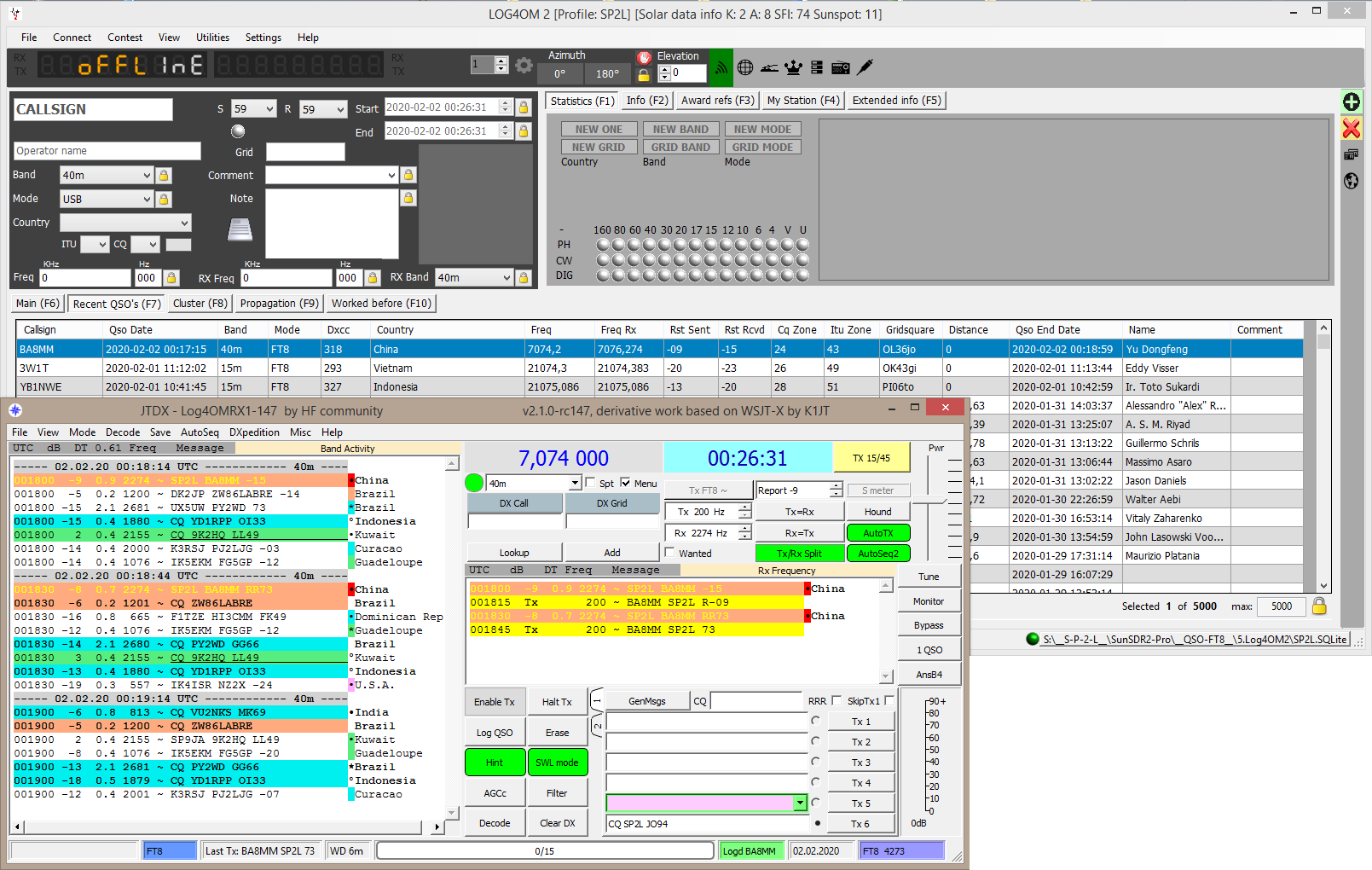Switch to the Worked before (F10) tab

pyautogui.click(x=381, y=304)
